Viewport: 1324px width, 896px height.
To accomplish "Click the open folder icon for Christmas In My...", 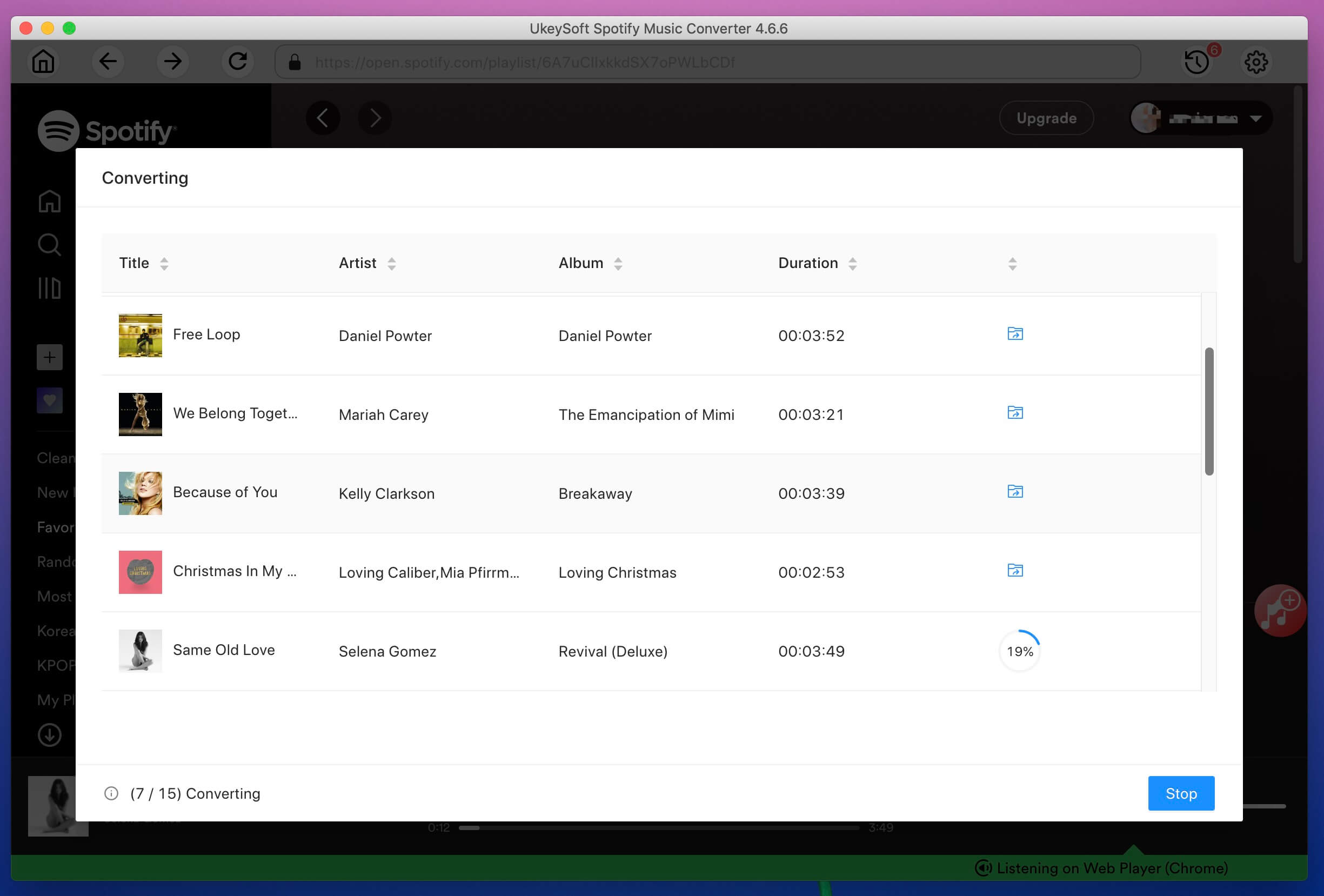I will point(1015,570).
